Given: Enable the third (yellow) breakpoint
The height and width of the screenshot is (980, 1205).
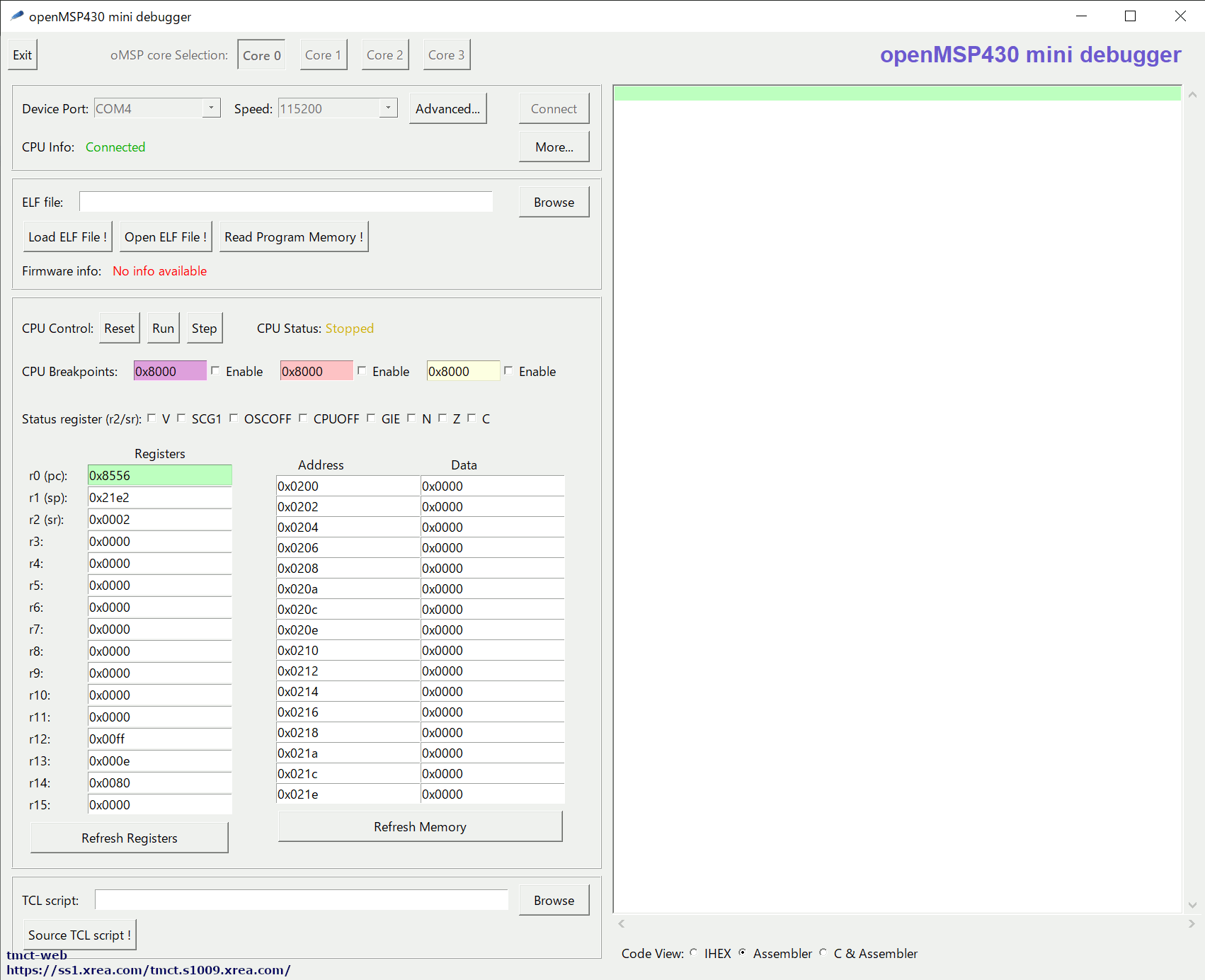Looking at the screenshot, I should point(508,370).
